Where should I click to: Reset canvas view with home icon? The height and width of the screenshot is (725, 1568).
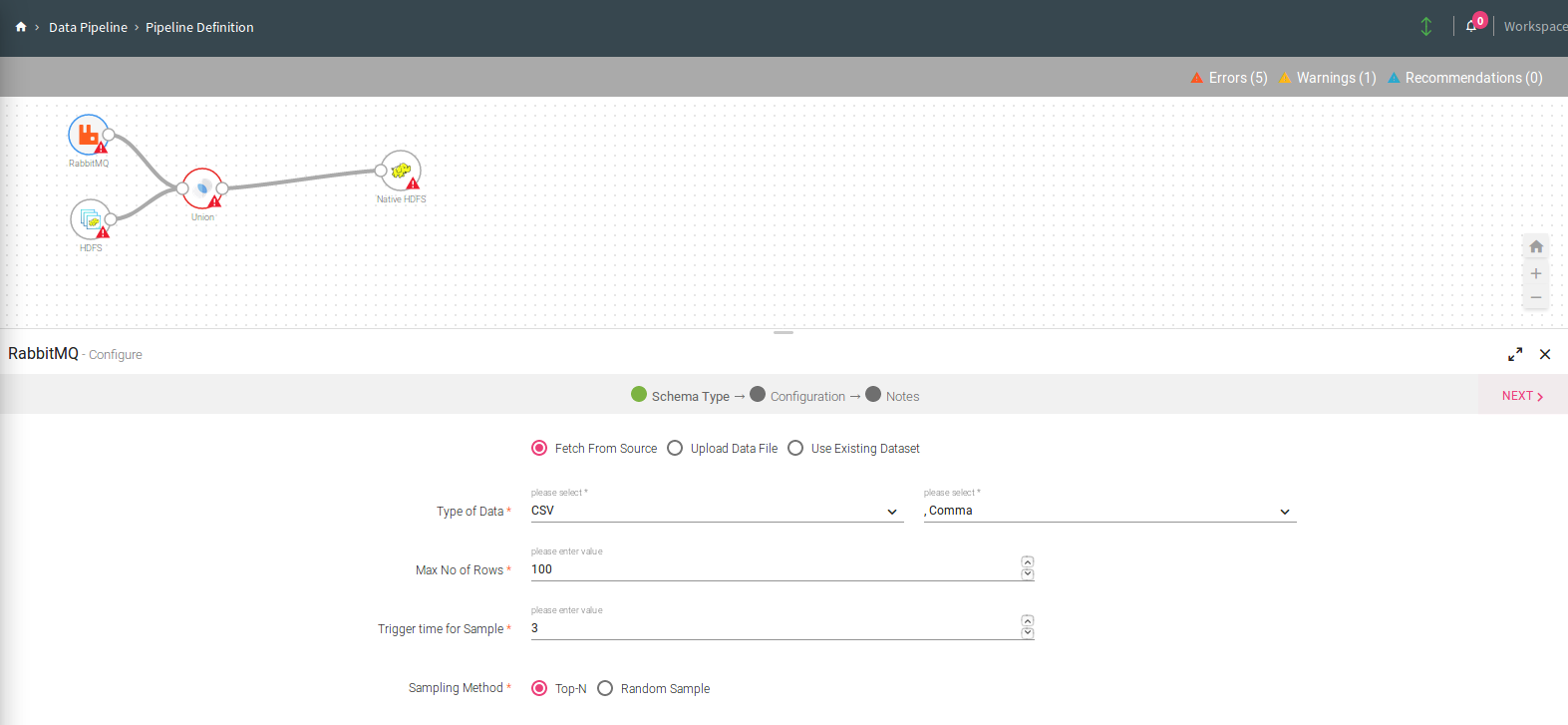click(x=1536, y=246)
